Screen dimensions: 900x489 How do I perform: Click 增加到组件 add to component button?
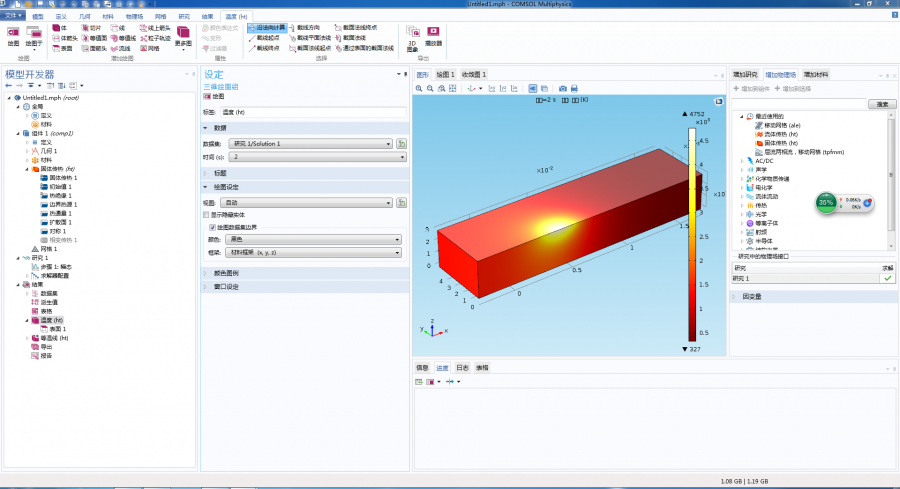(751, 89)
